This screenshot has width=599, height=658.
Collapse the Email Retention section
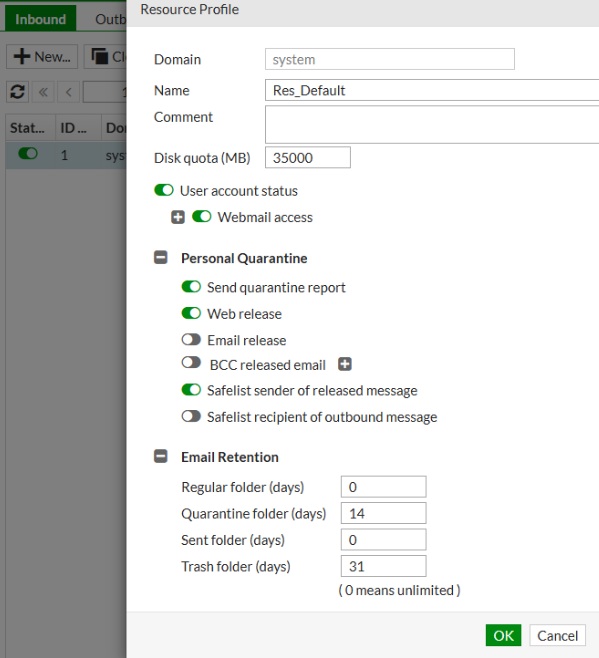pyautogui.click(x=161, y=456)
